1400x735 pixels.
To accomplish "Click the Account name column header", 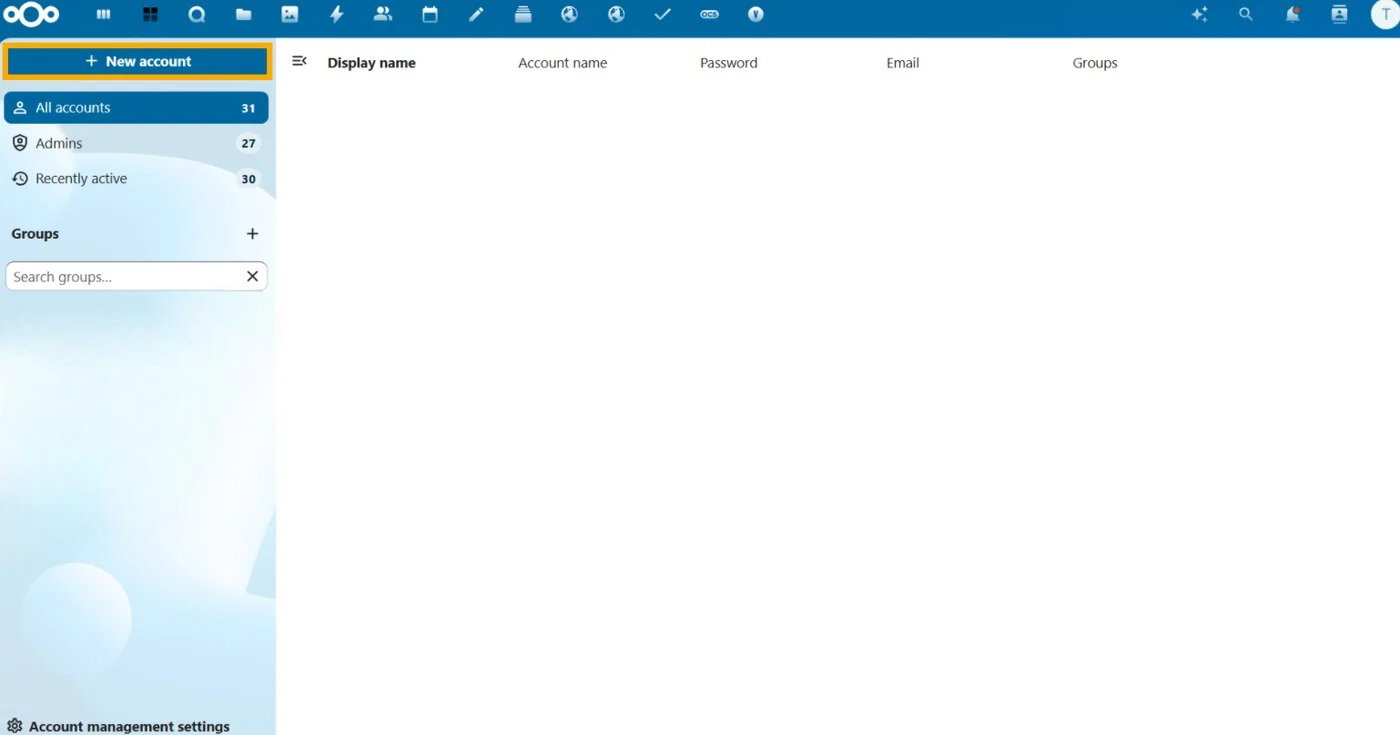I will coord(563,63).
